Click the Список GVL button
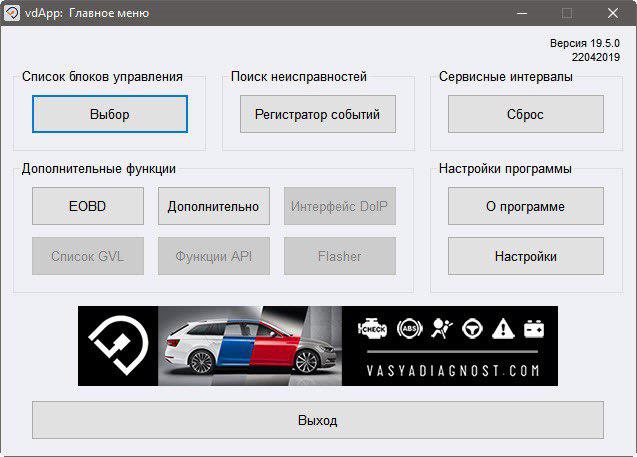Viewport: 637px width, 457px height. click(88, 256)
